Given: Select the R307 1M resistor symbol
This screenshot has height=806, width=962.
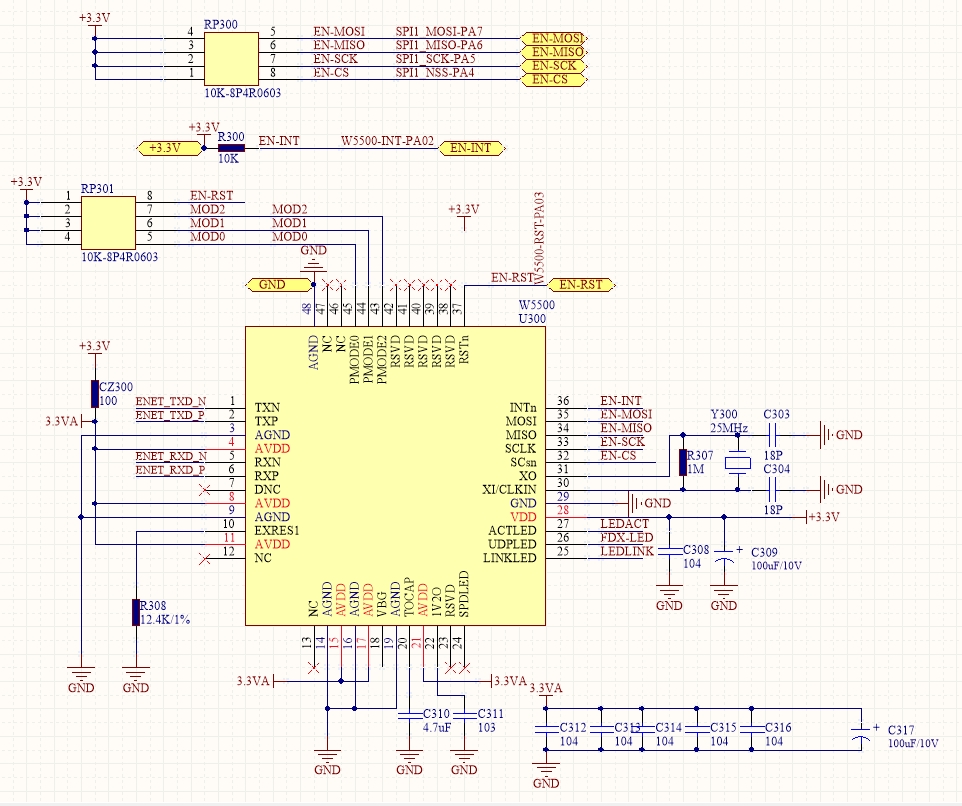Looking at the screenshot, I should 683,462.
